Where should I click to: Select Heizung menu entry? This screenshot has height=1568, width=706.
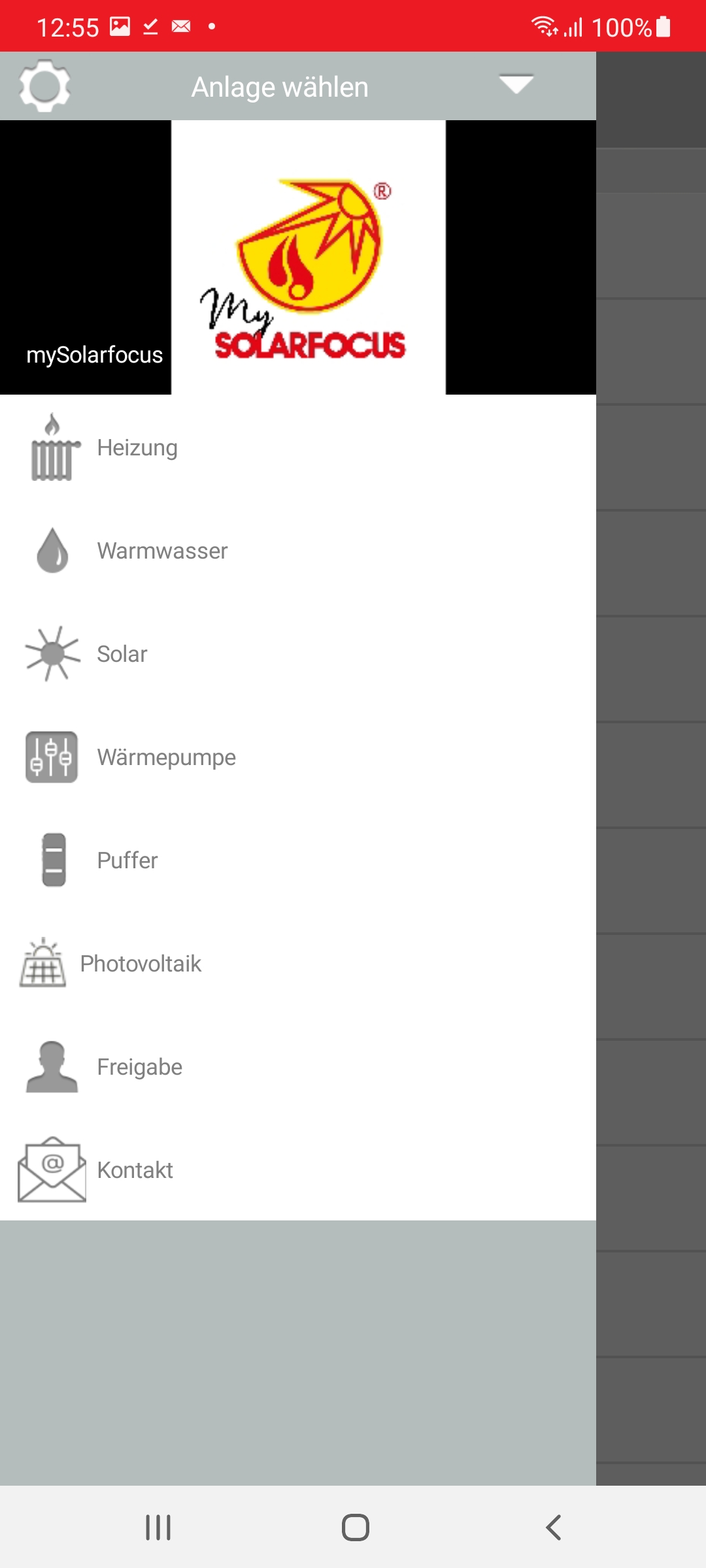coord(298,448)
